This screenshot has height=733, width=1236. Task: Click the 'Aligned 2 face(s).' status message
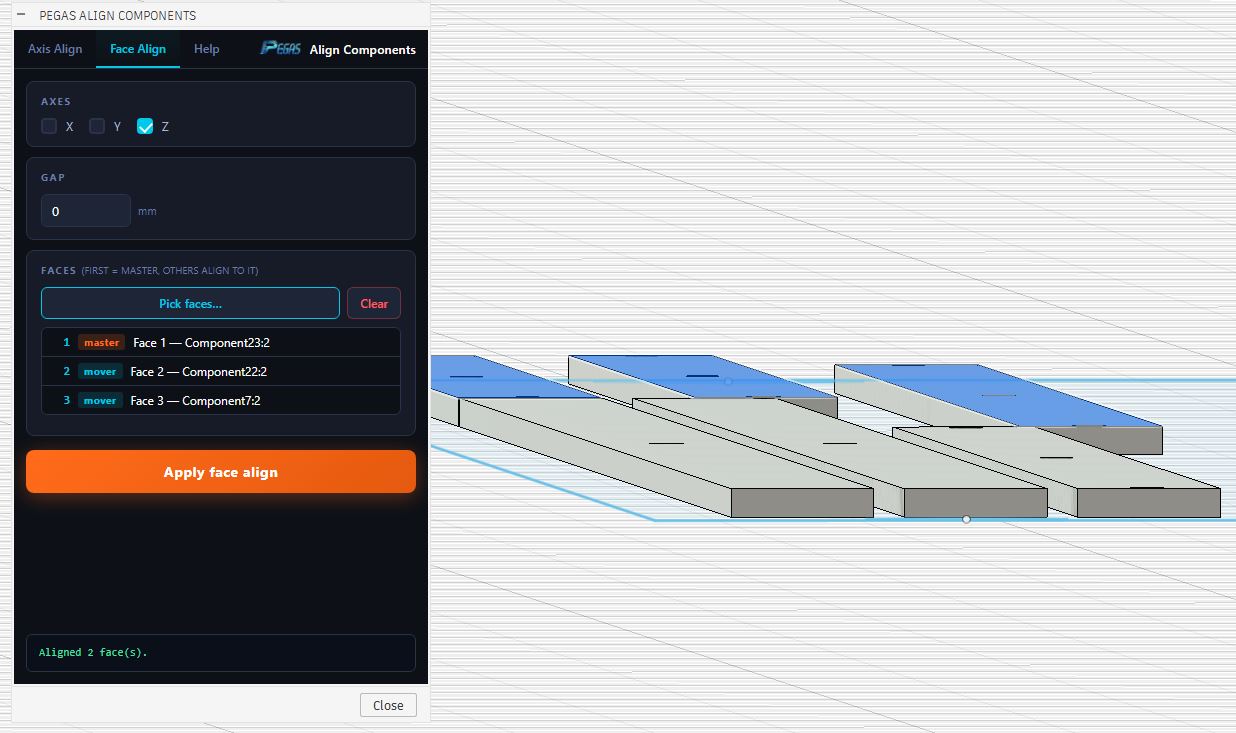point(93,652)
